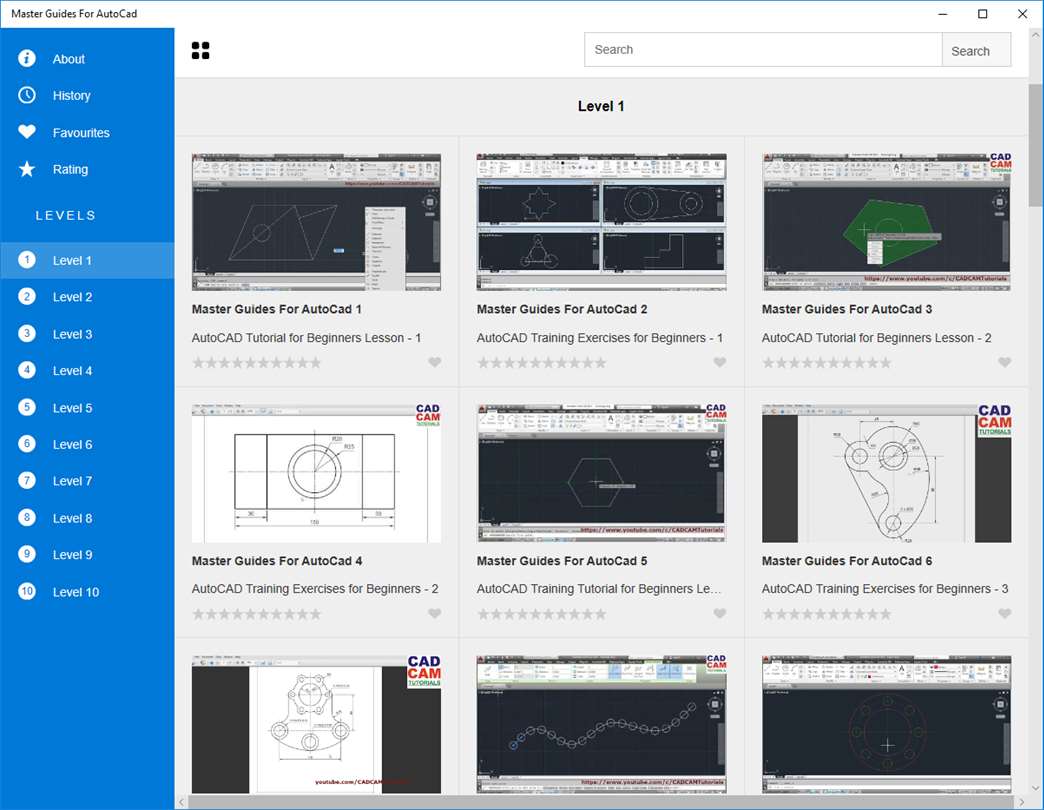Open the About info icon
Image resolution: width=1044 pixels, height=810 pixels.
click(x=27, y=59)
